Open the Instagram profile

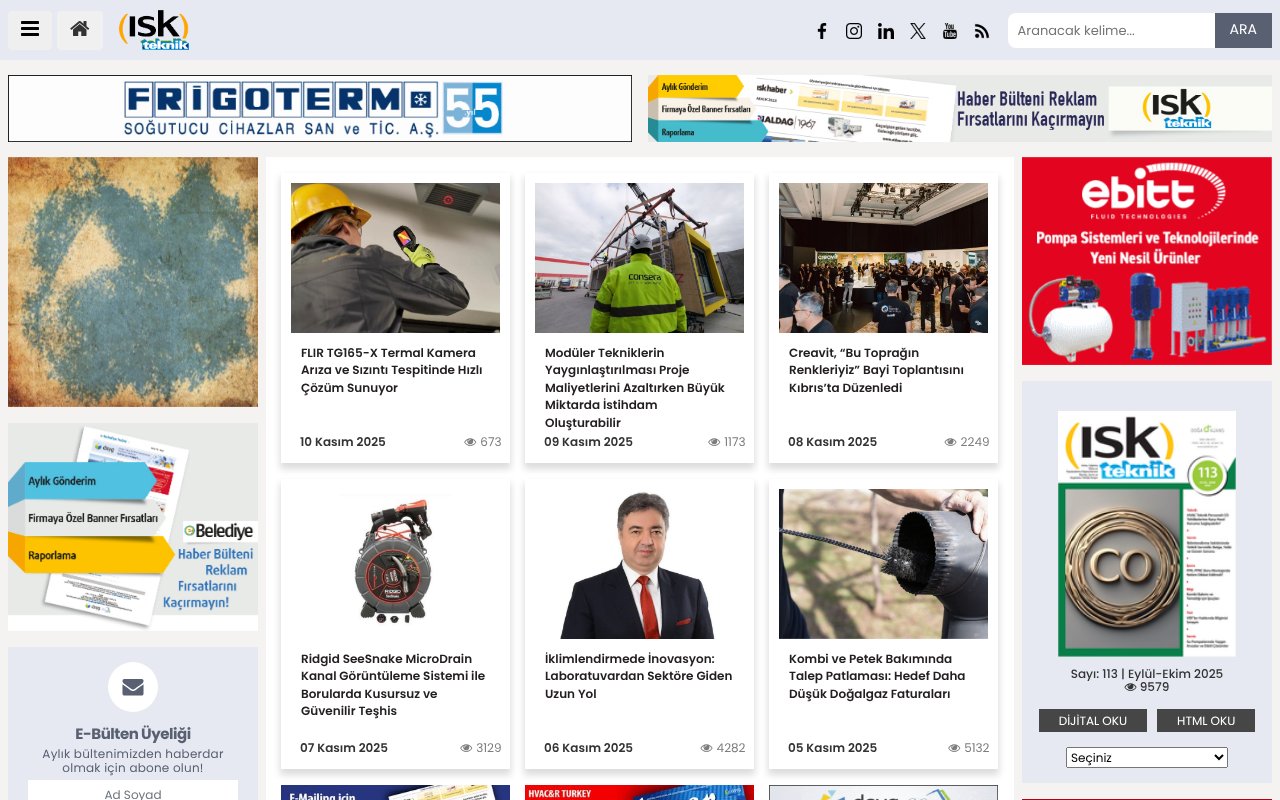tap(854, 31)
